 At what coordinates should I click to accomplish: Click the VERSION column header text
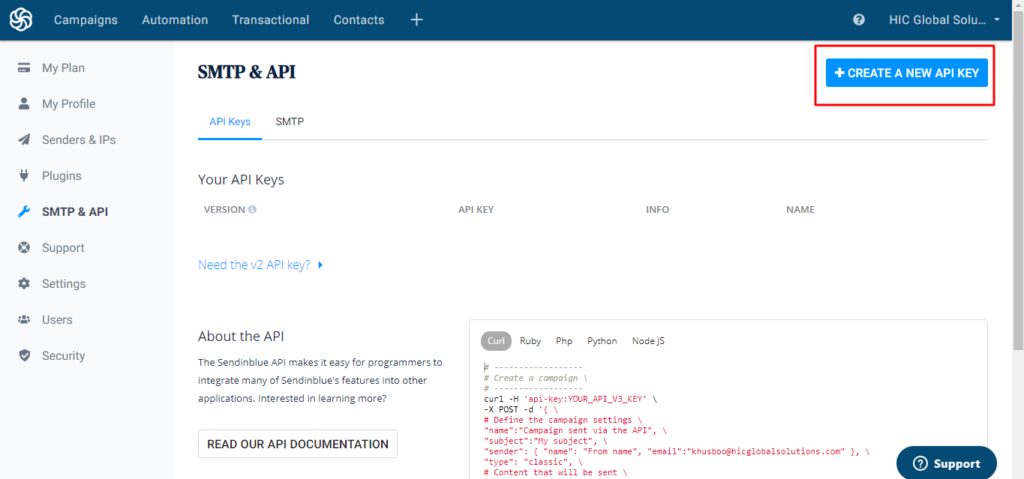pos(225,210)
